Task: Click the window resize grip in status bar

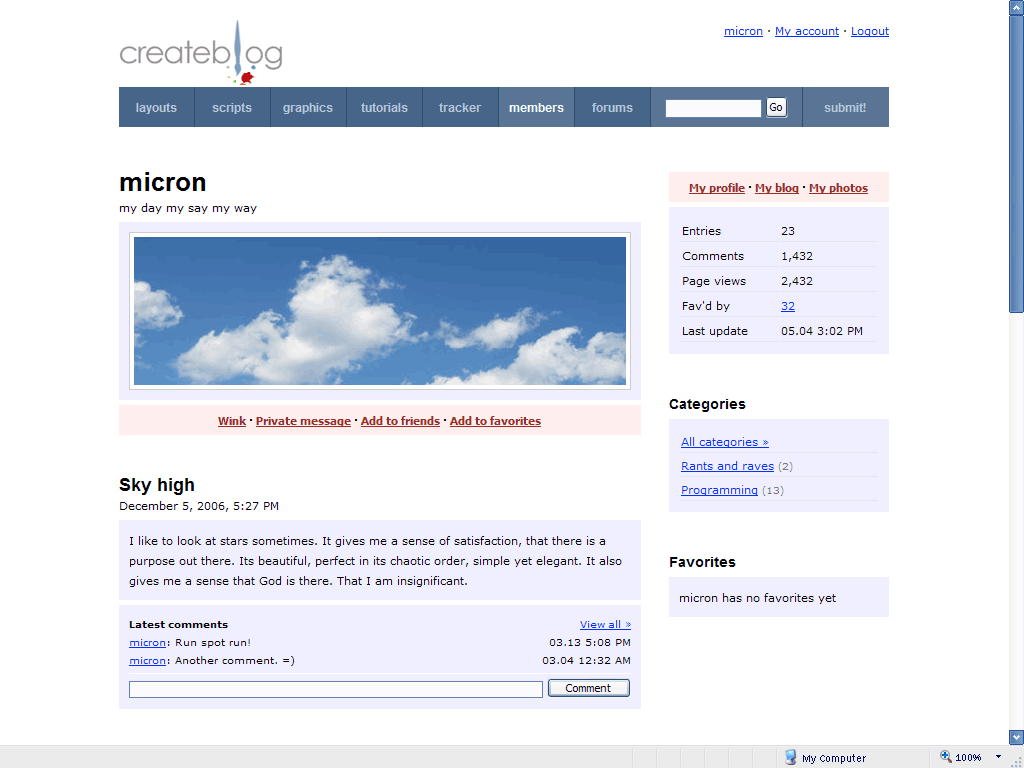Action: [1016, 761]
